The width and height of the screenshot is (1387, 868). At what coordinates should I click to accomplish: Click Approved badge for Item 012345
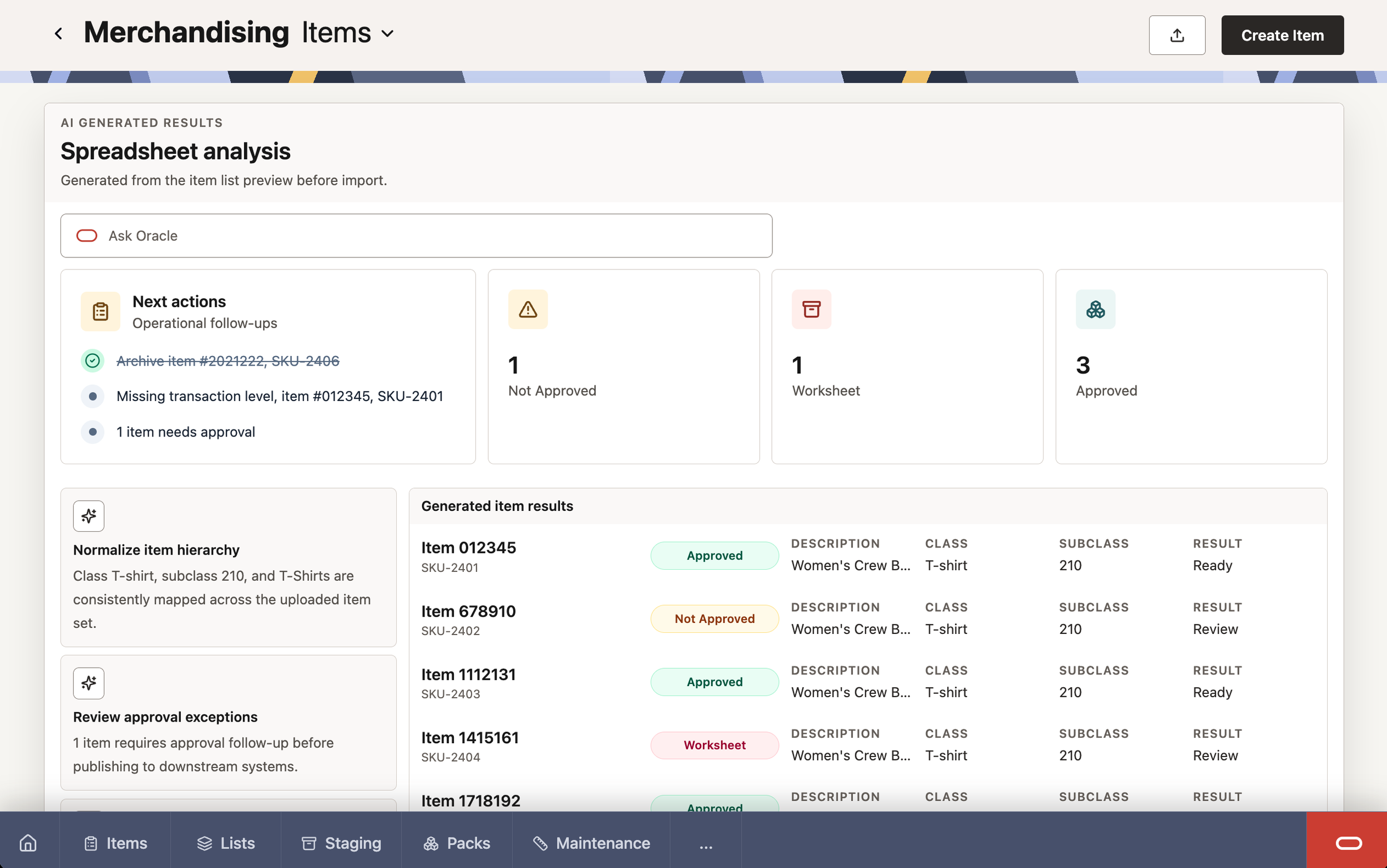714,555
